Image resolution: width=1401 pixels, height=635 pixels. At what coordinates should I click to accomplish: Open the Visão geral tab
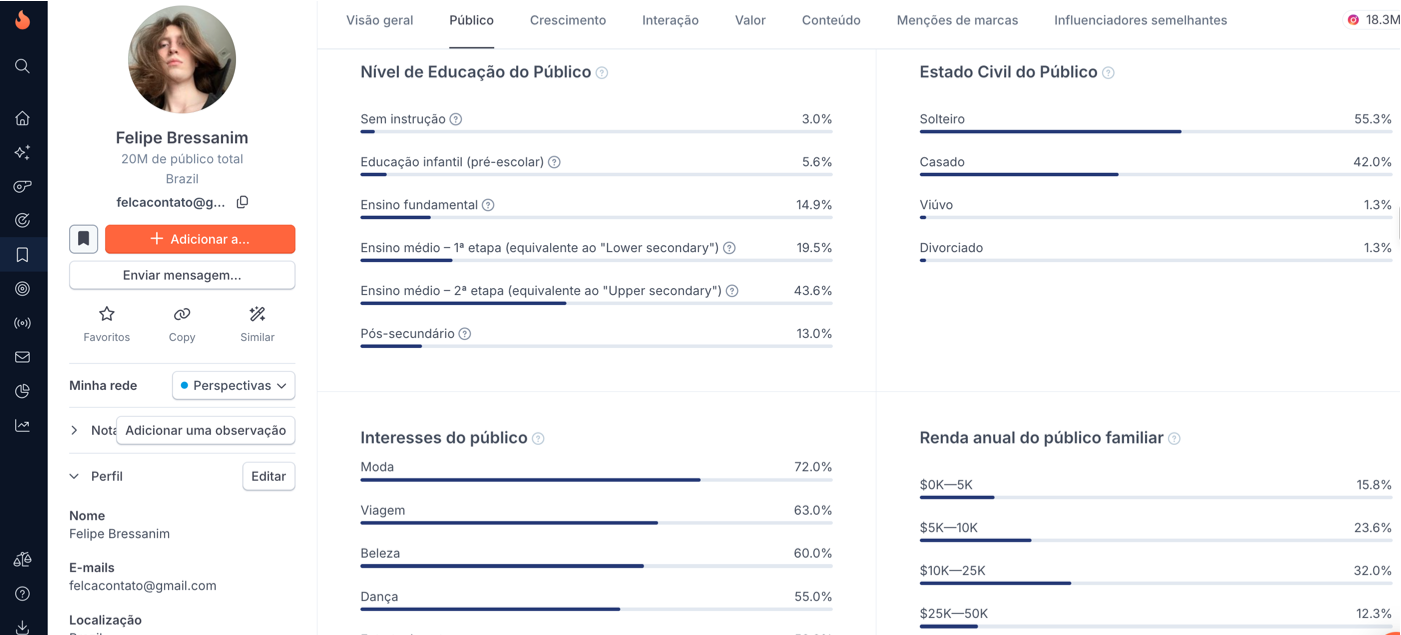click(x=379, y=20)
